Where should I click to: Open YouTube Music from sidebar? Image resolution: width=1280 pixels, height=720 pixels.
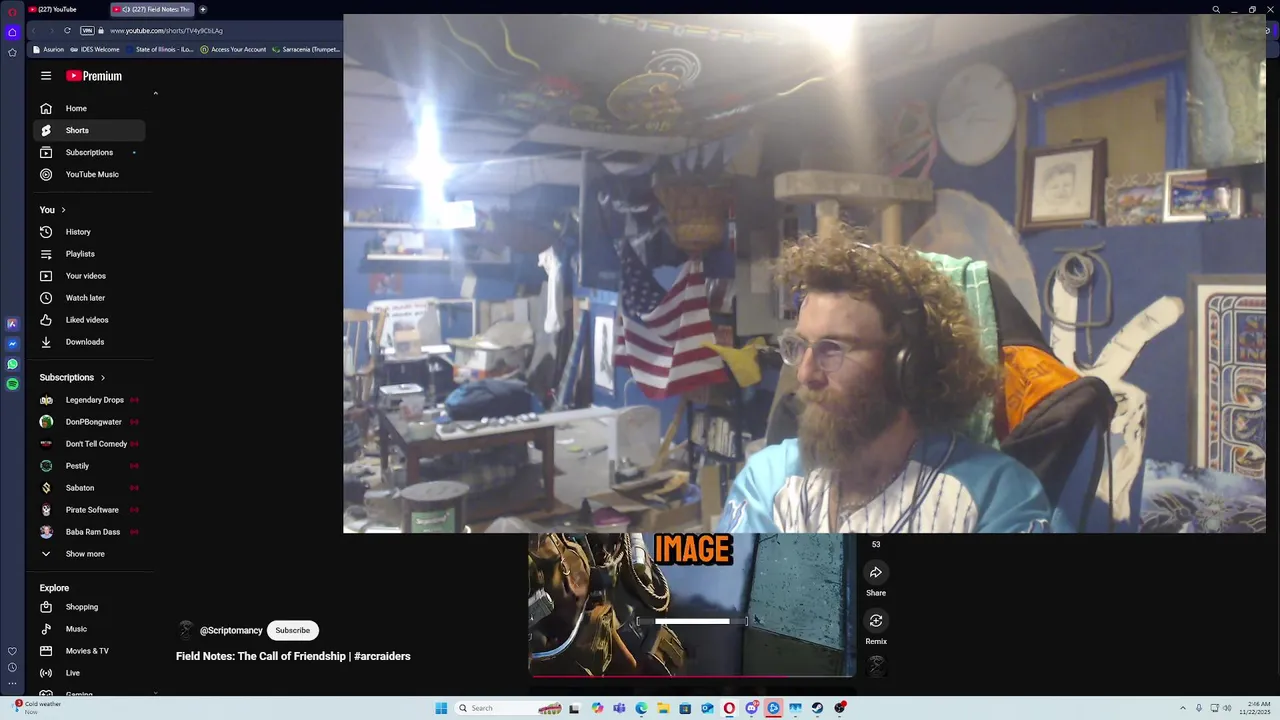(x=89, y=174)
